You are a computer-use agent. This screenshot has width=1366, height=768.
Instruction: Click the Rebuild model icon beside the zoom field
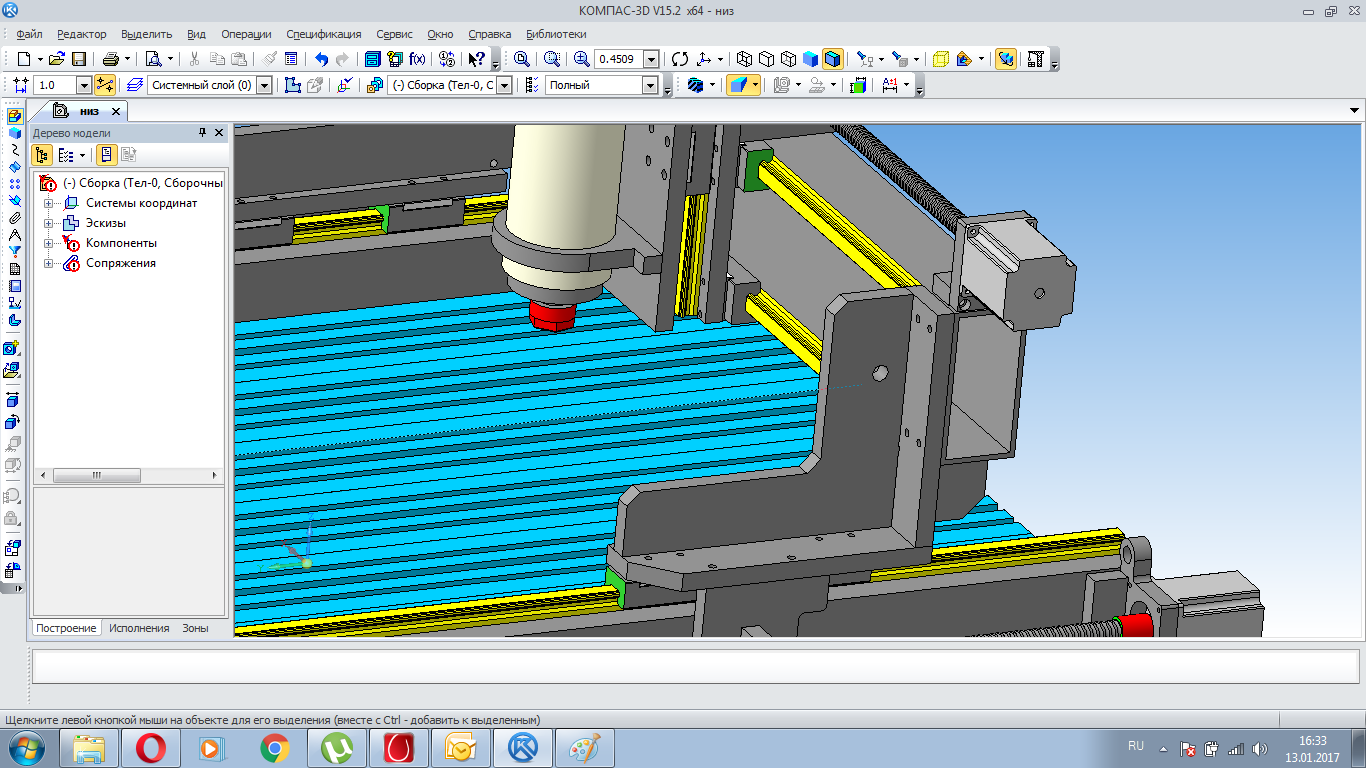tap(680, 59)
